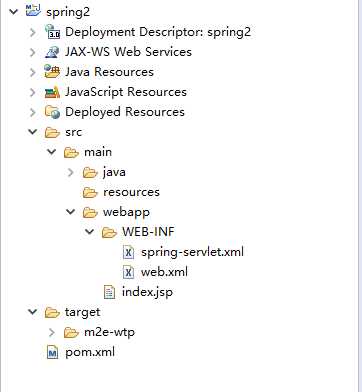Click the Java Resources package icon
362x392 pixels.
[x=52, y=72]
